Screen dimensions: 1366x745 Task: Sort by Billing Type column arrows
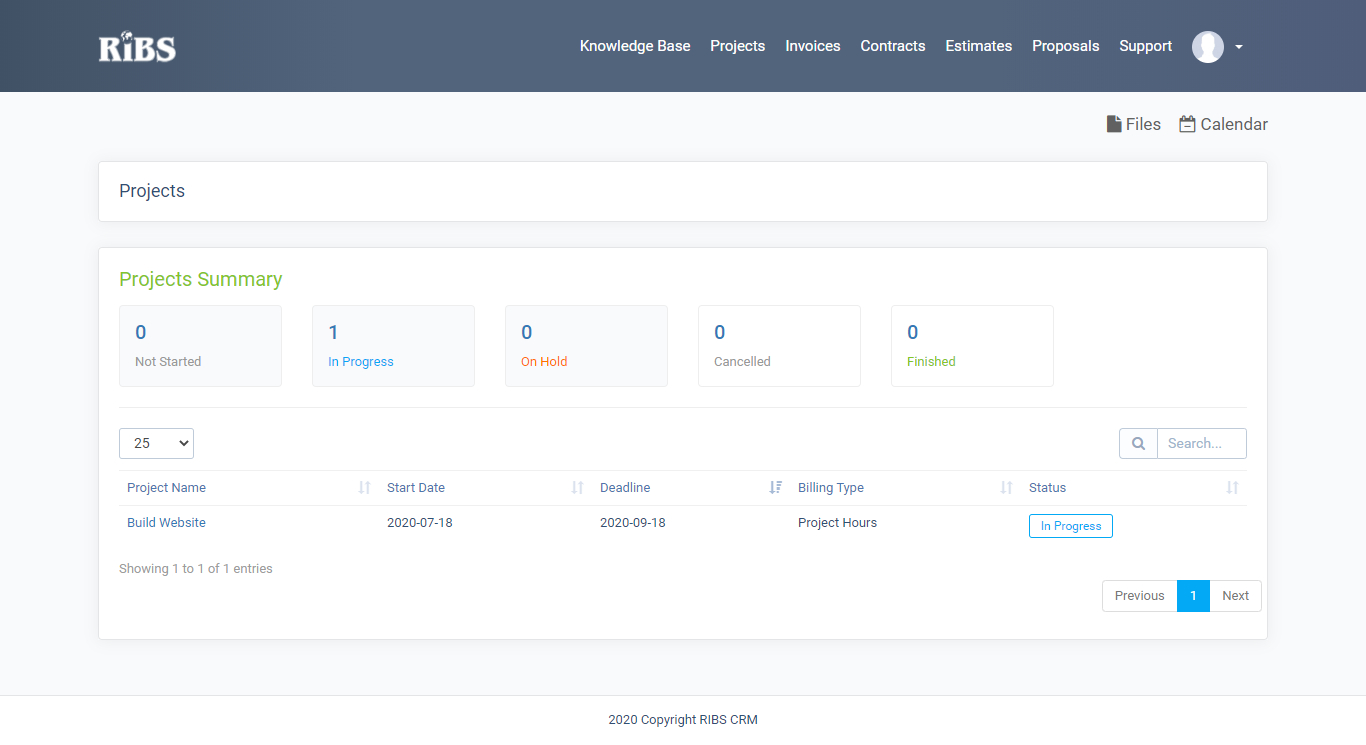pyautogui.click(x=1006, y=488)
